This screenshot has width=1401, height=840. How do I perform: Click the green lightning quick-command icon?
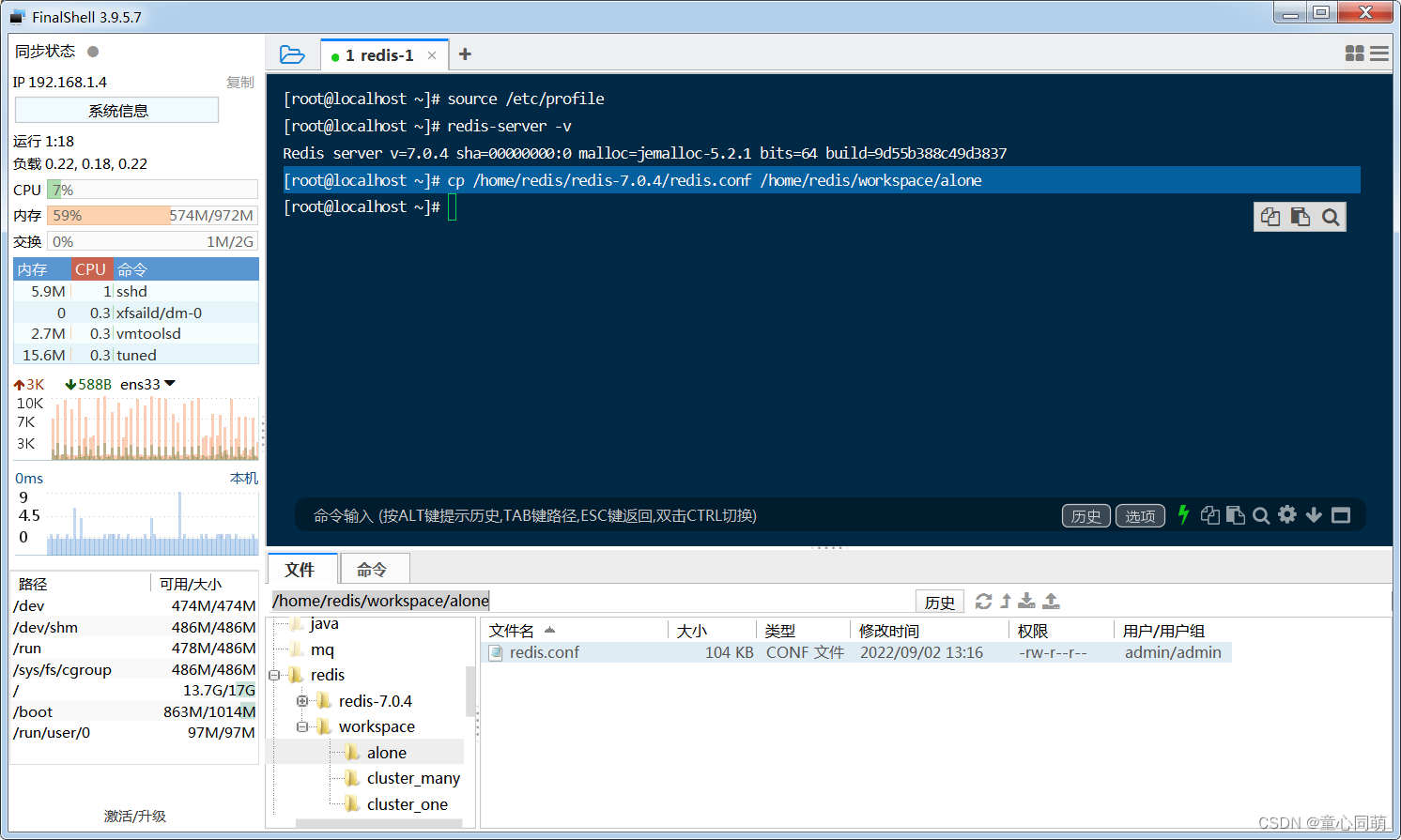coord(1183,514)
